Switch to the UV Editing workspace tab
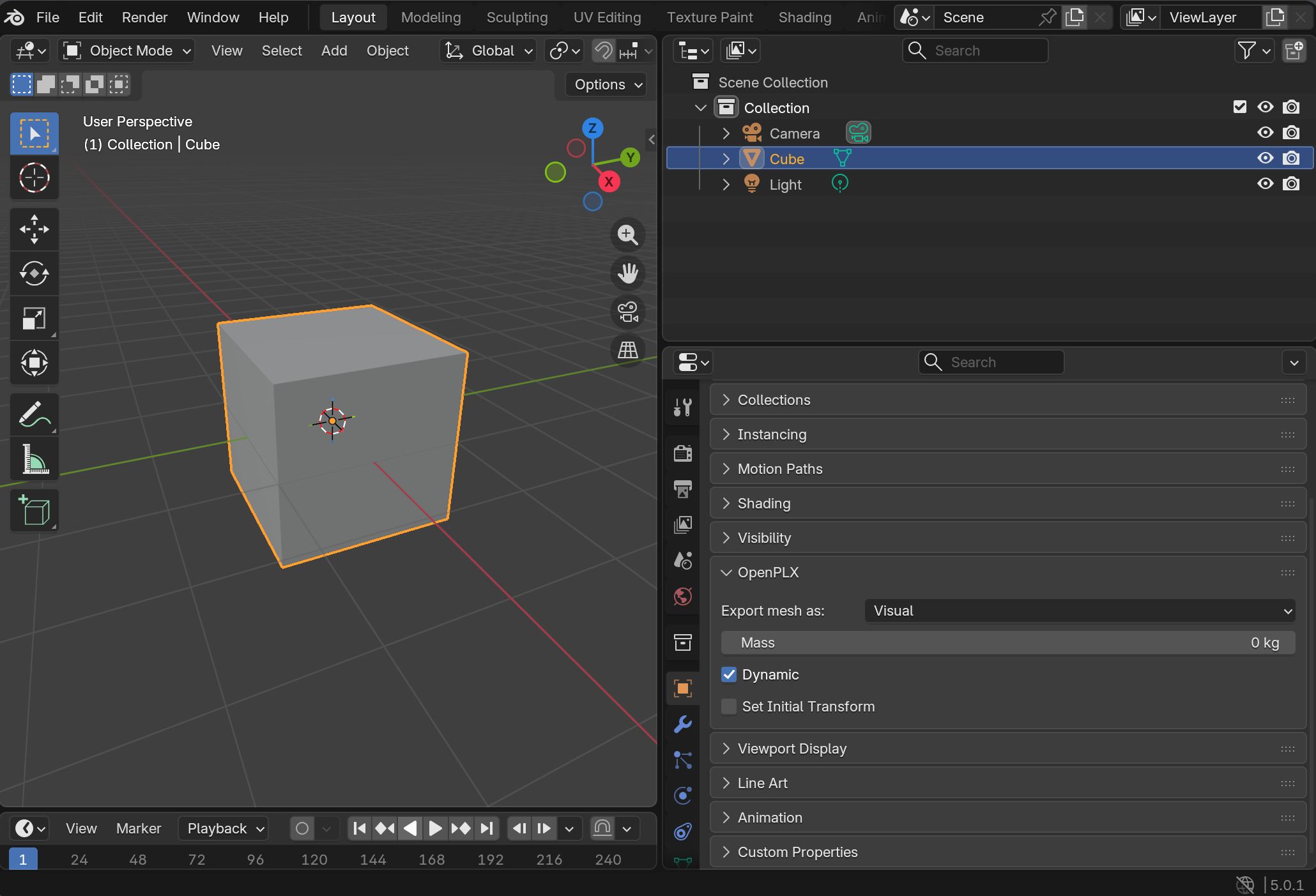Viewport: 1316px width, 896px height. [x=608, y=17]
